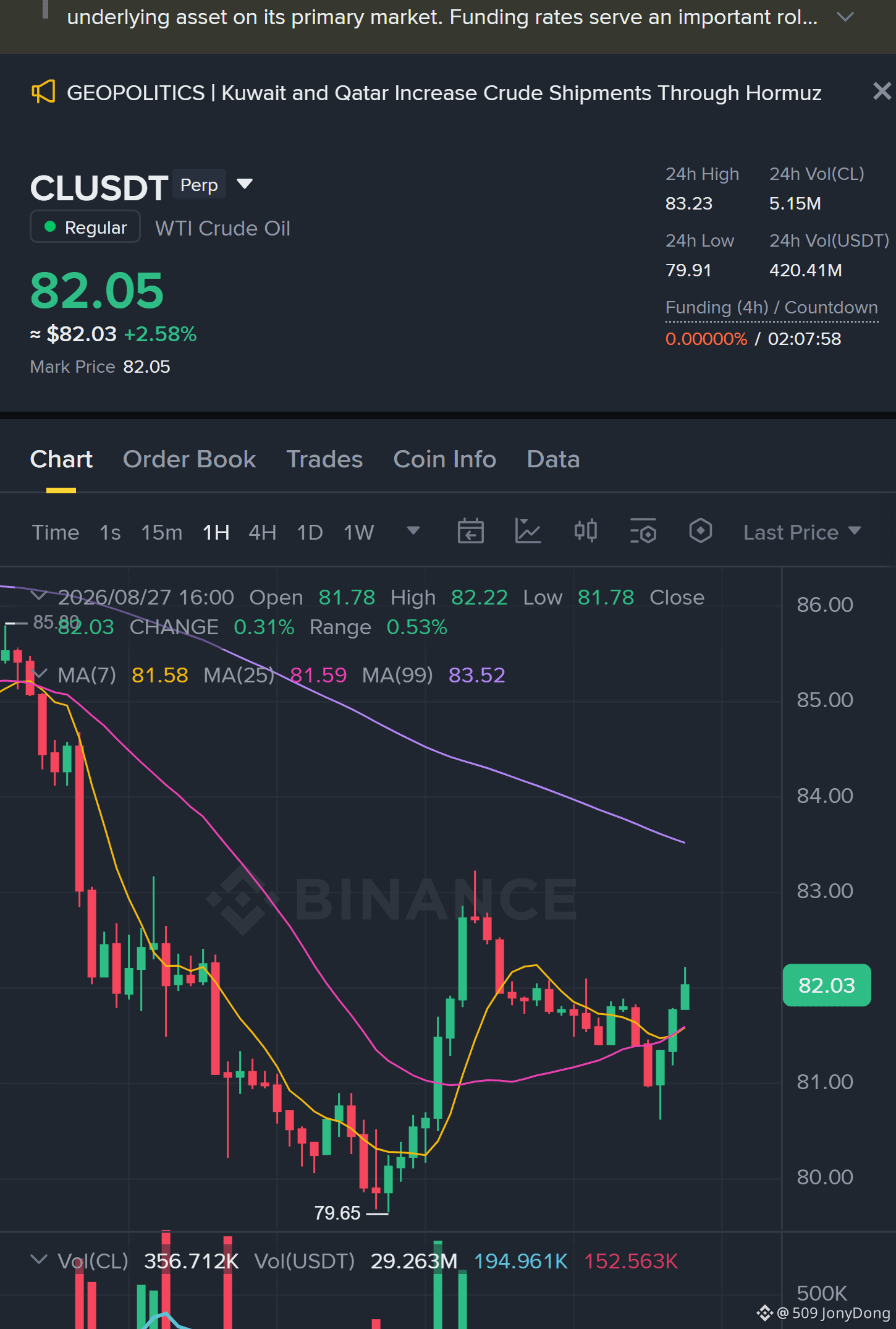Viewport: 896px width, 1329px height.
Task: Collapse the OHLC candle info row
Action: tap(38, 595)
